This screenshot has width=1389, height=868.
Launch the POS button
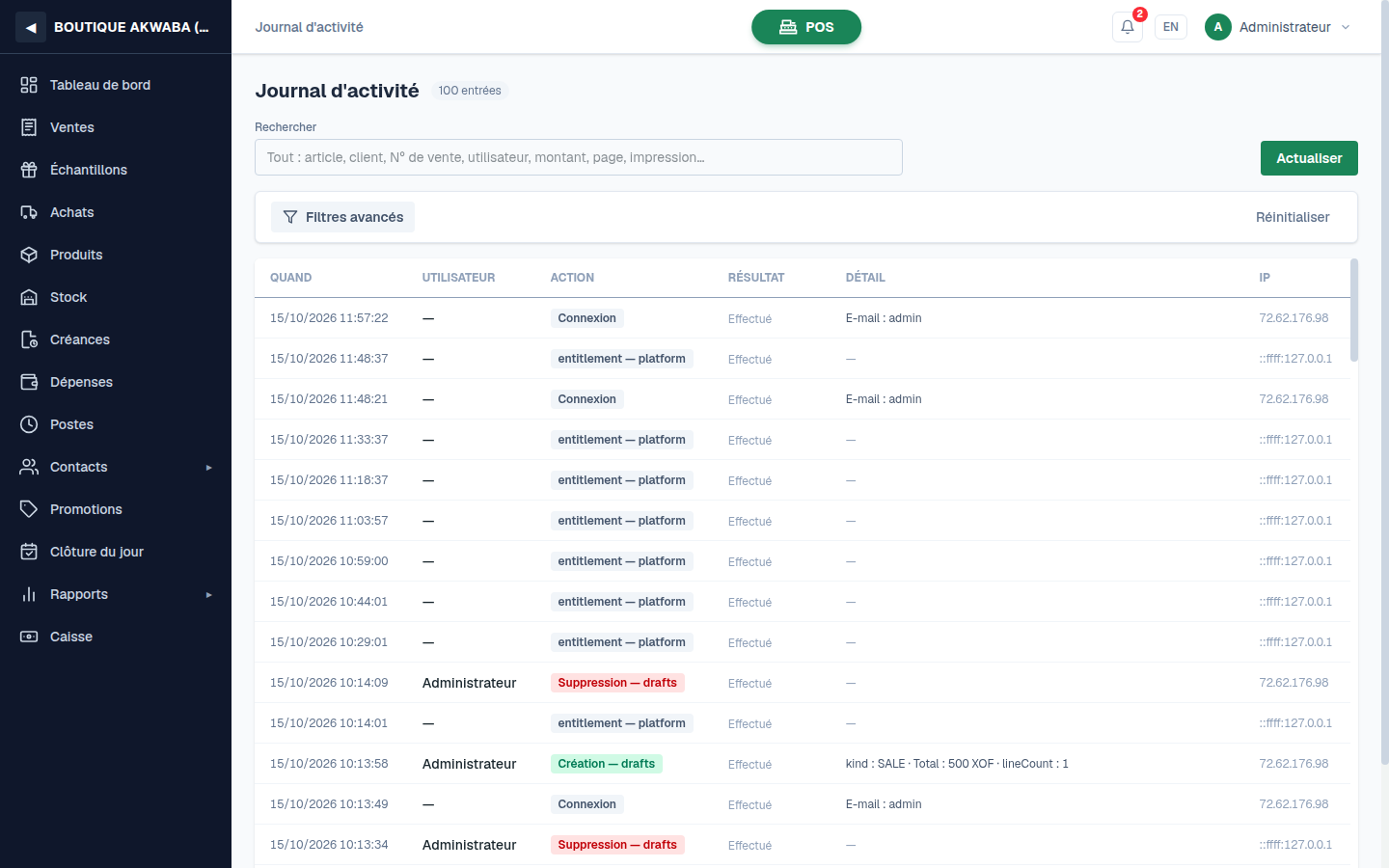806,27
